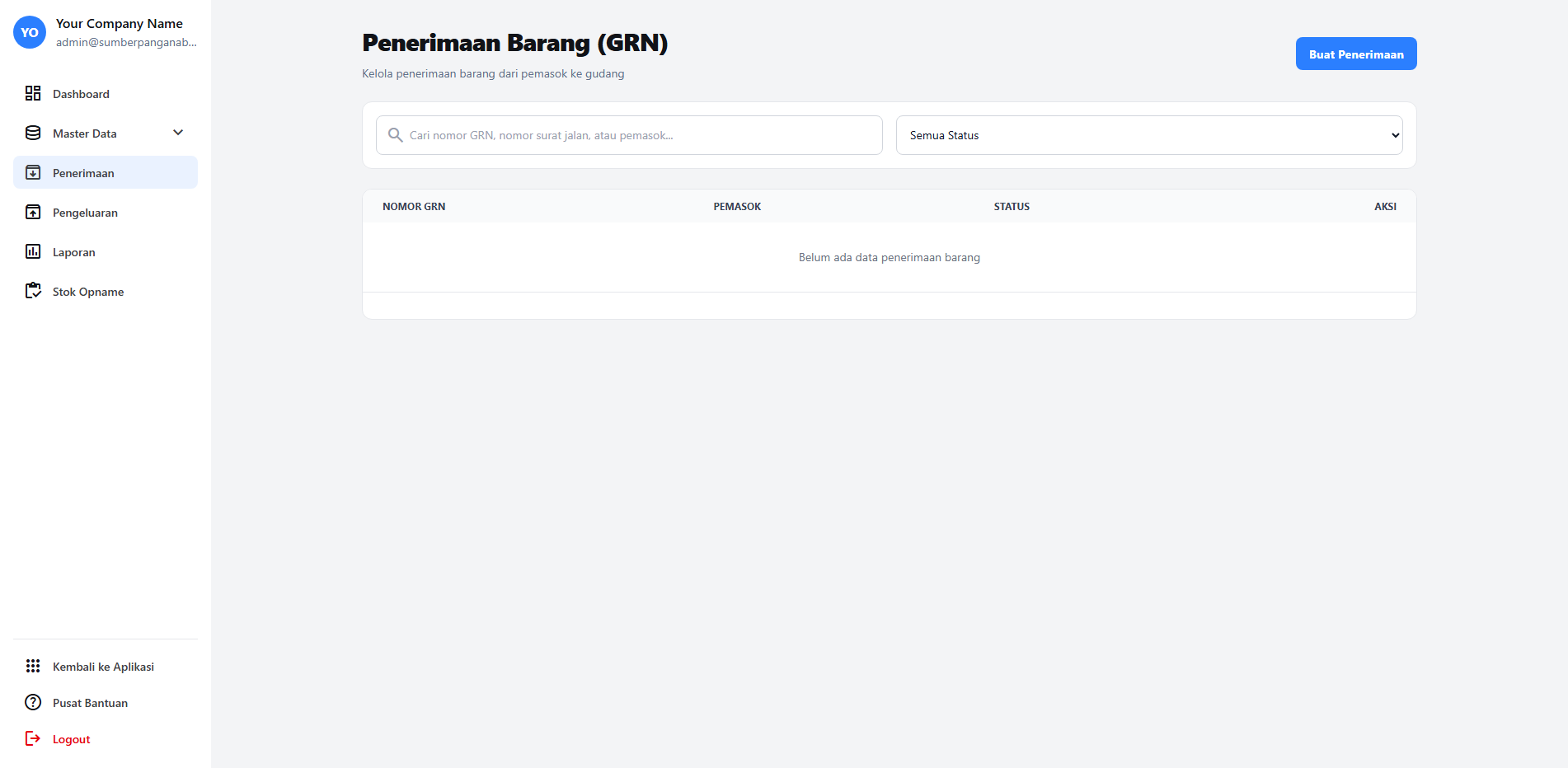Click the Stok Opname clipboard icon
The image size is (1568, 768).
tap(33, 291)
